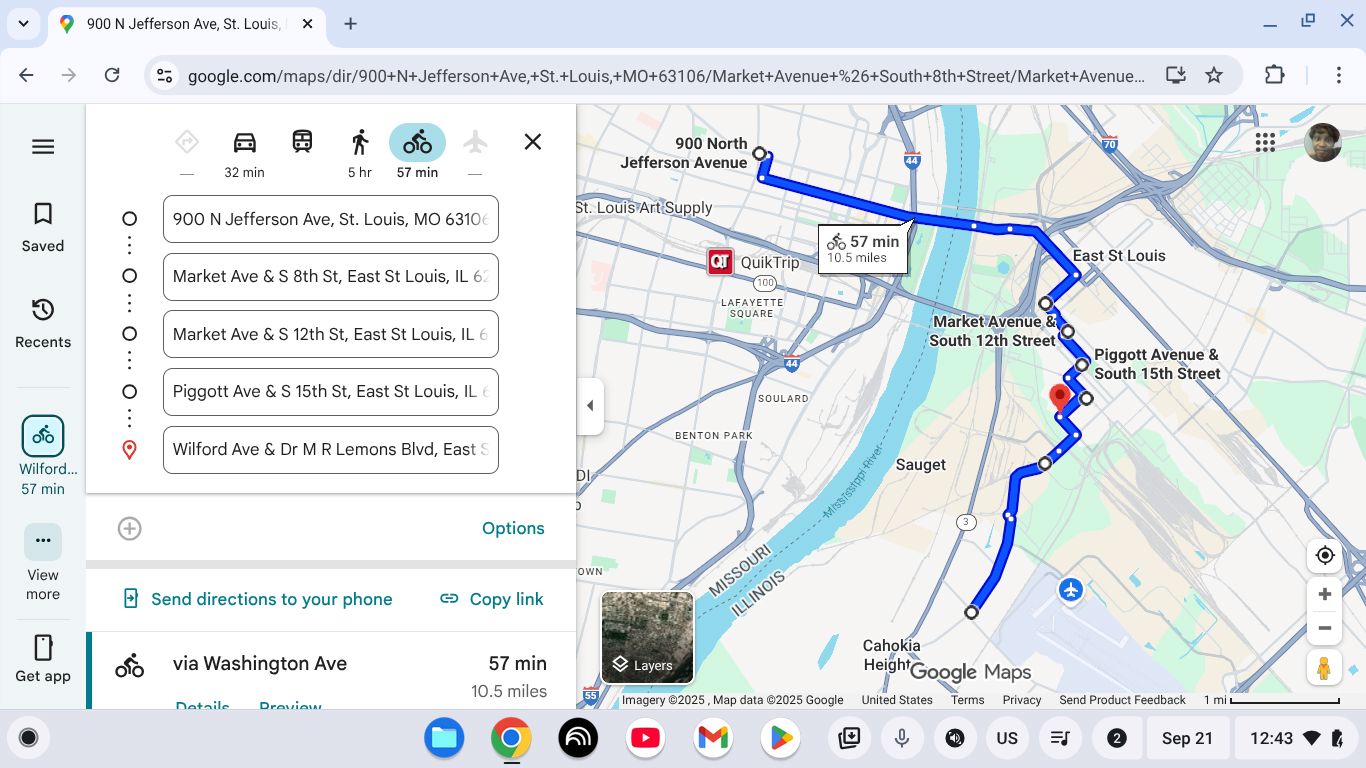Select the Cycling travel mode
This screenshot has height=768, width=1366.
(417, 142)
